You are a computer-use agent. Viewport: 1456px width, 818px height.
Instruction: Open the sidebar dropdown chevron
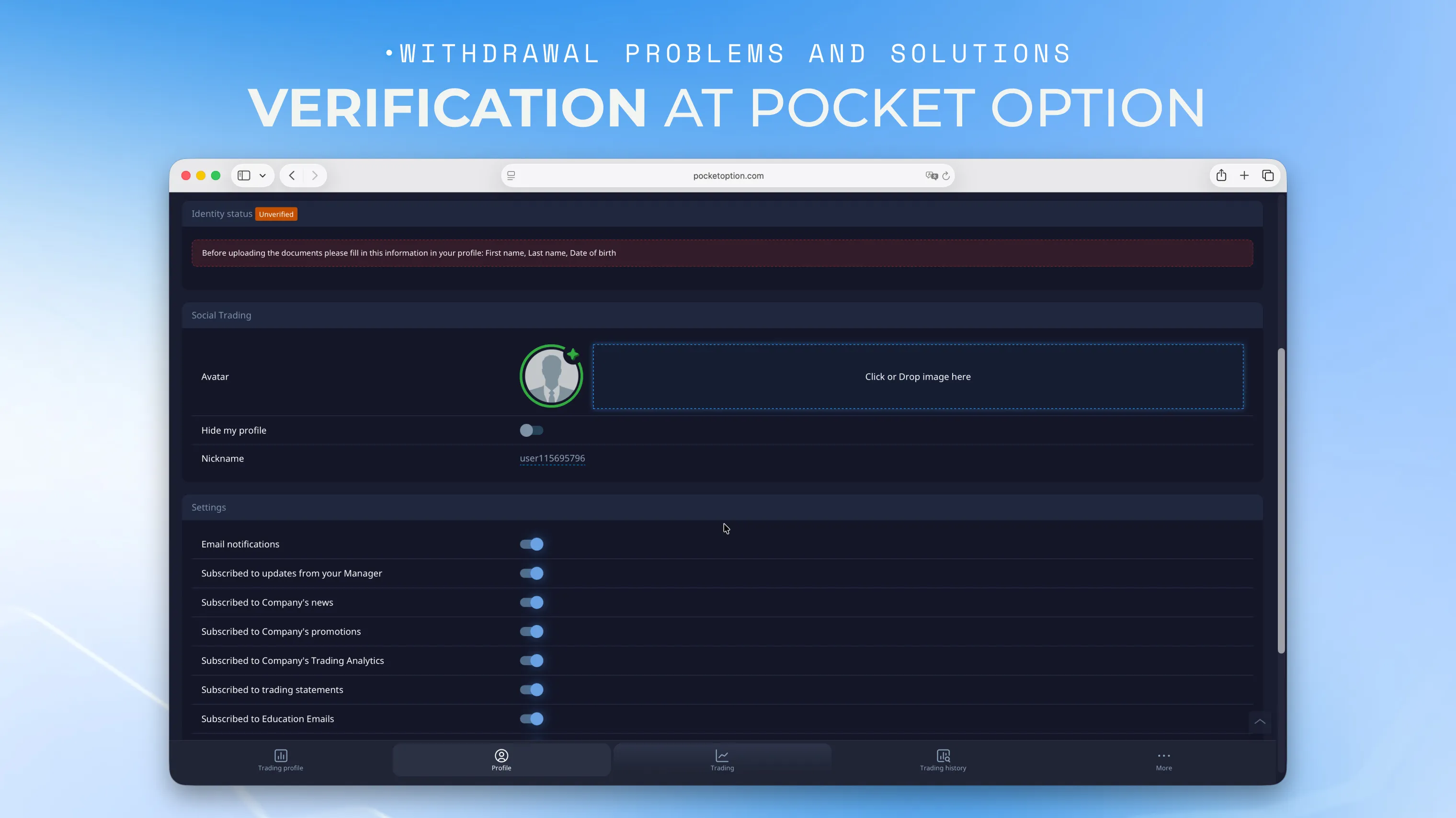(263, 176)
